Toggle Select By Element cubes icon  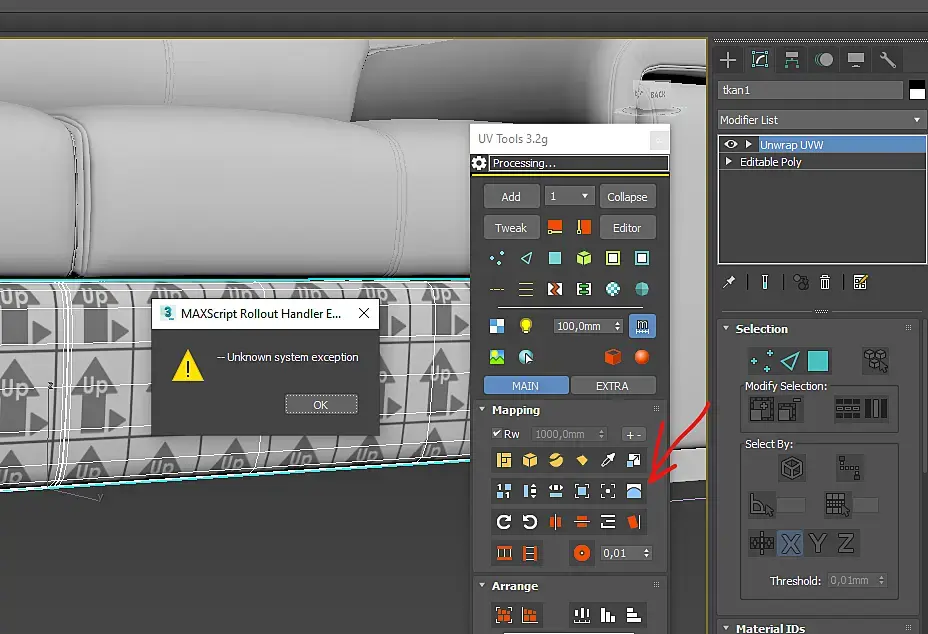click(x=876, y=361)
